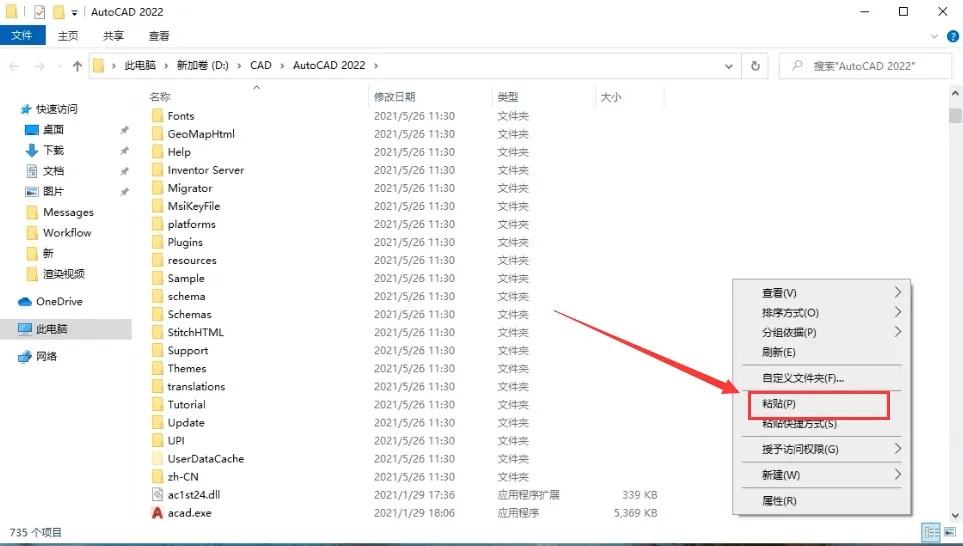Click CAD in the address breadcrumb
This screenshot has height=546, width=963.
click(x=260, y=65)
